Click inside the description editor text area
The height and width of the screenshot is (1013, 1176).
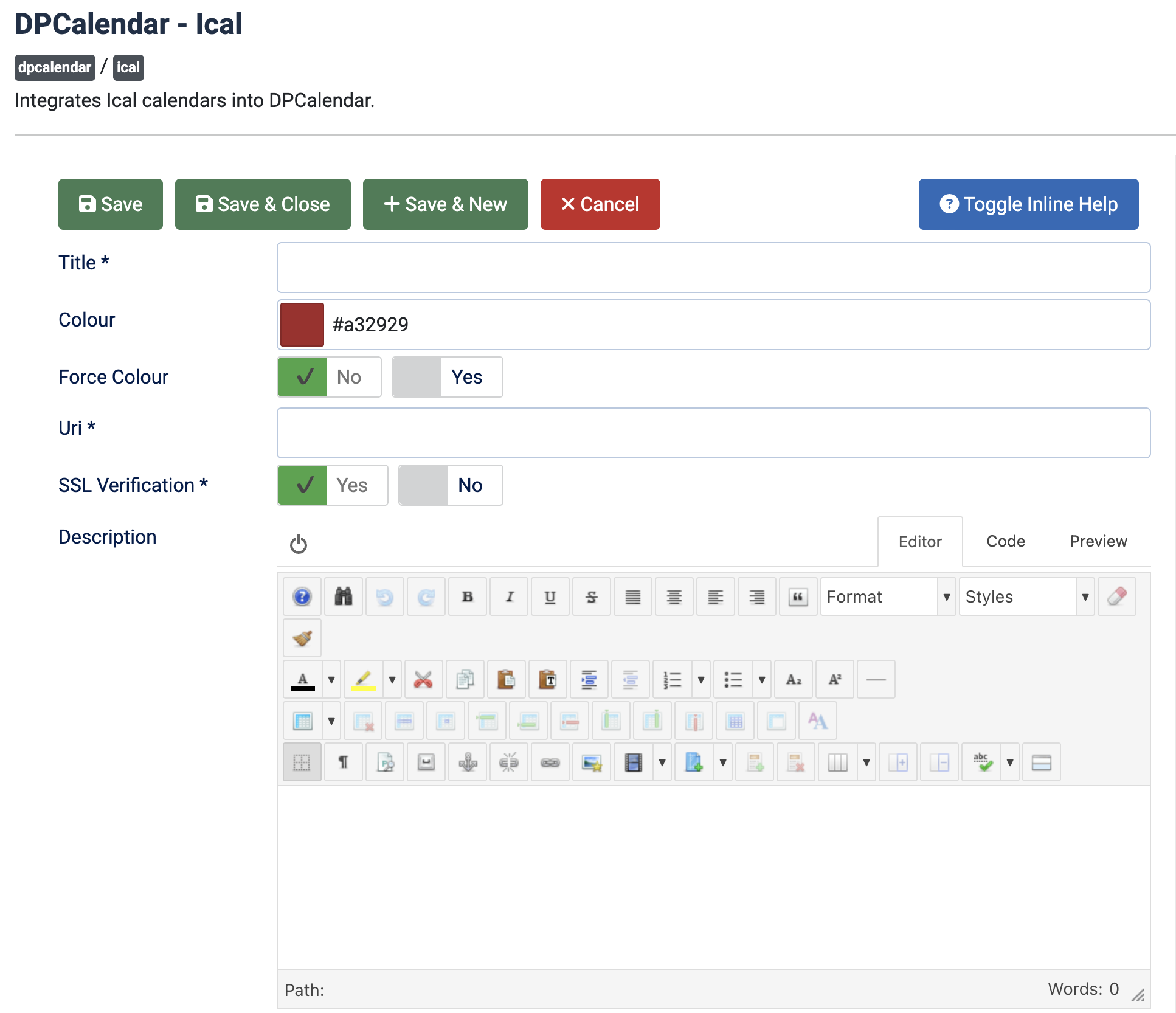(x=714, y=877)
